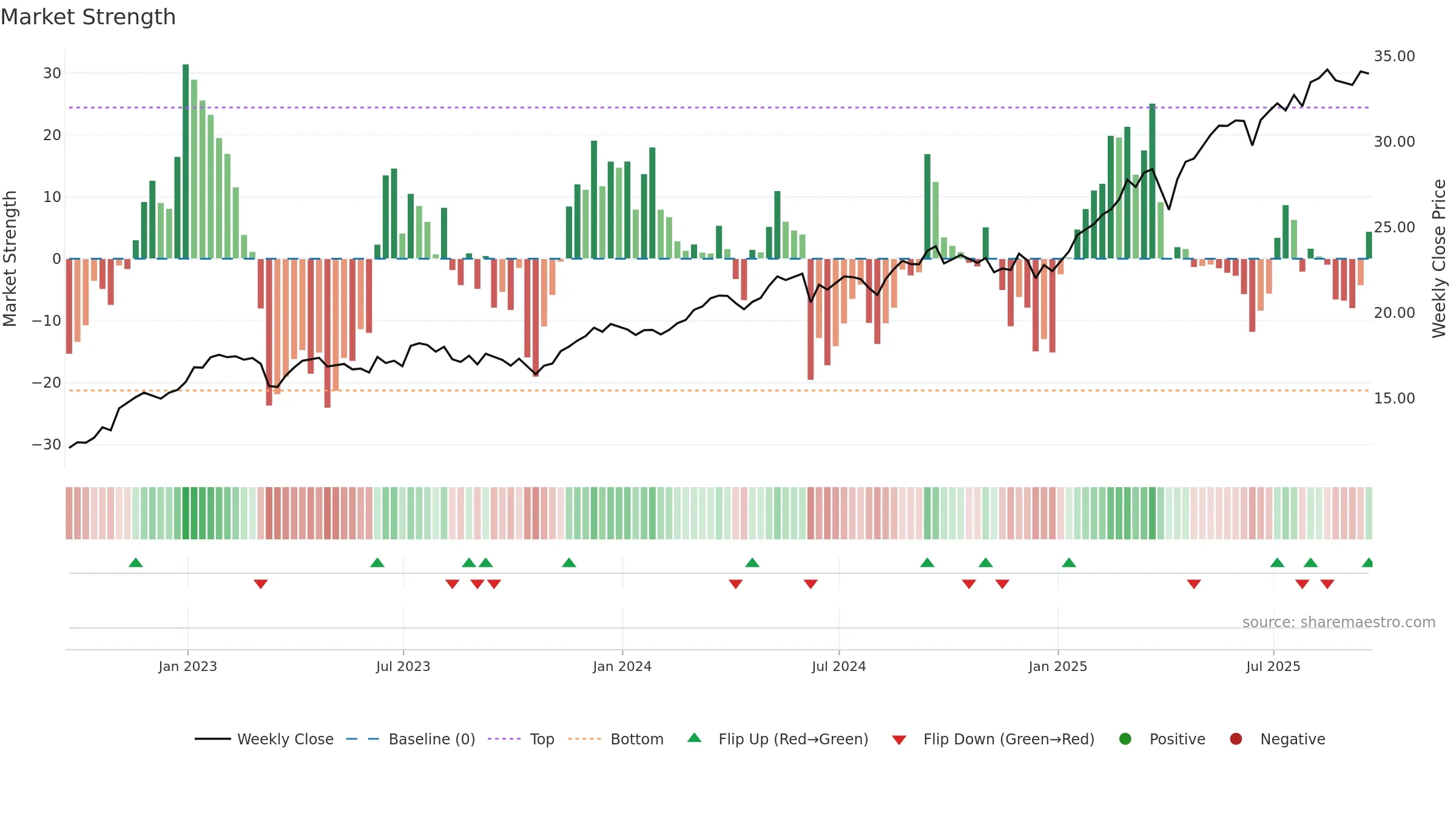
Task: Click the green flip-up marker just after Jan 2025
Action: [x=1069, y=562]
